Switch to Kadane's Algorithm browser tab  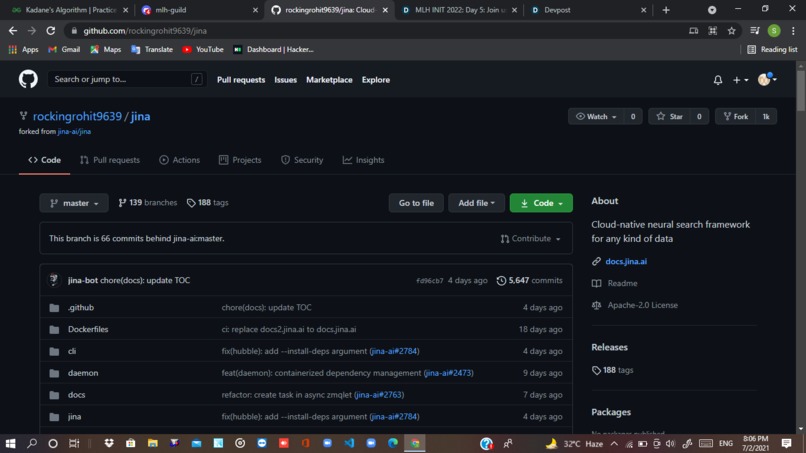click(70, 10)
